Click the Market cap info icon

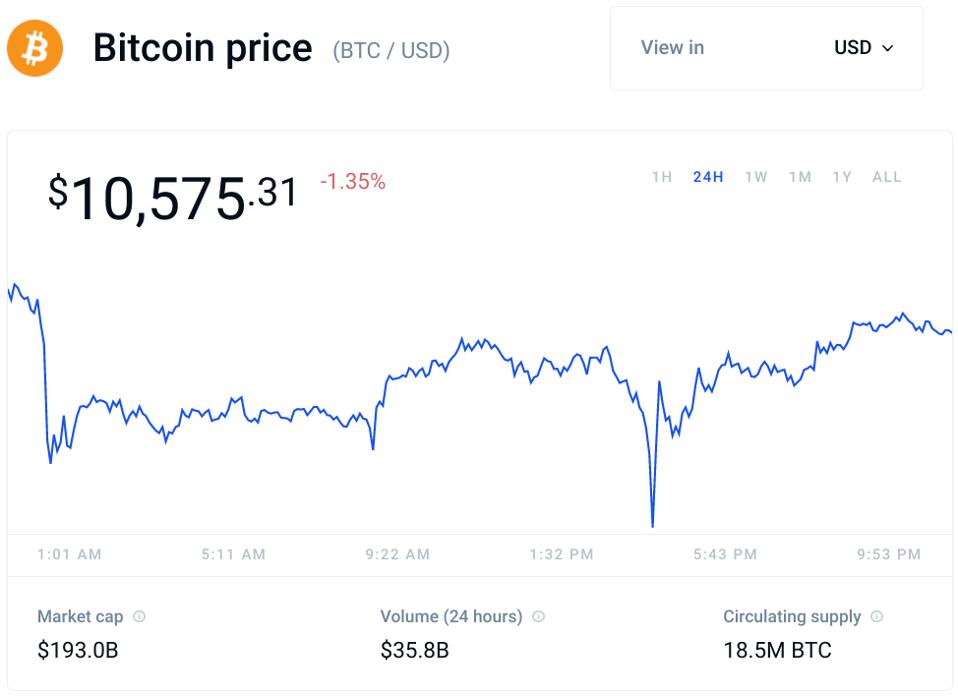point(139,616)
